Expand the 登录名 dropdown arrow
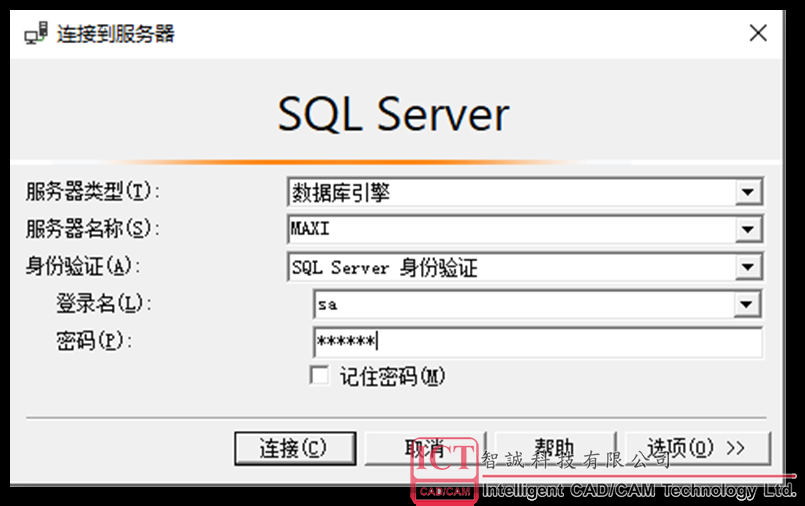This screenshot has width=805, height=506. coord(746,304)
